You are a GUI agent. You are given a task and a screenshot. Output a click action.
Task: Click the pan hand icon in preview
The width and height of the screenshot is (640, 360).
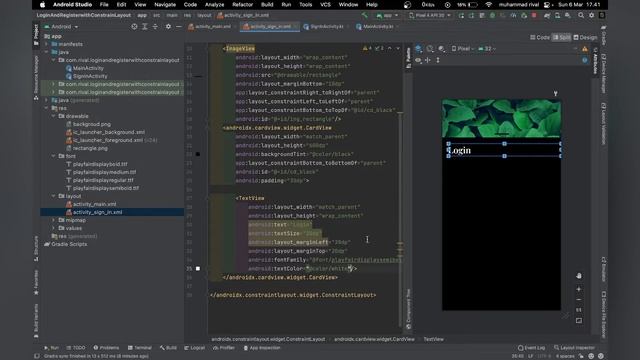pos(579,276)
